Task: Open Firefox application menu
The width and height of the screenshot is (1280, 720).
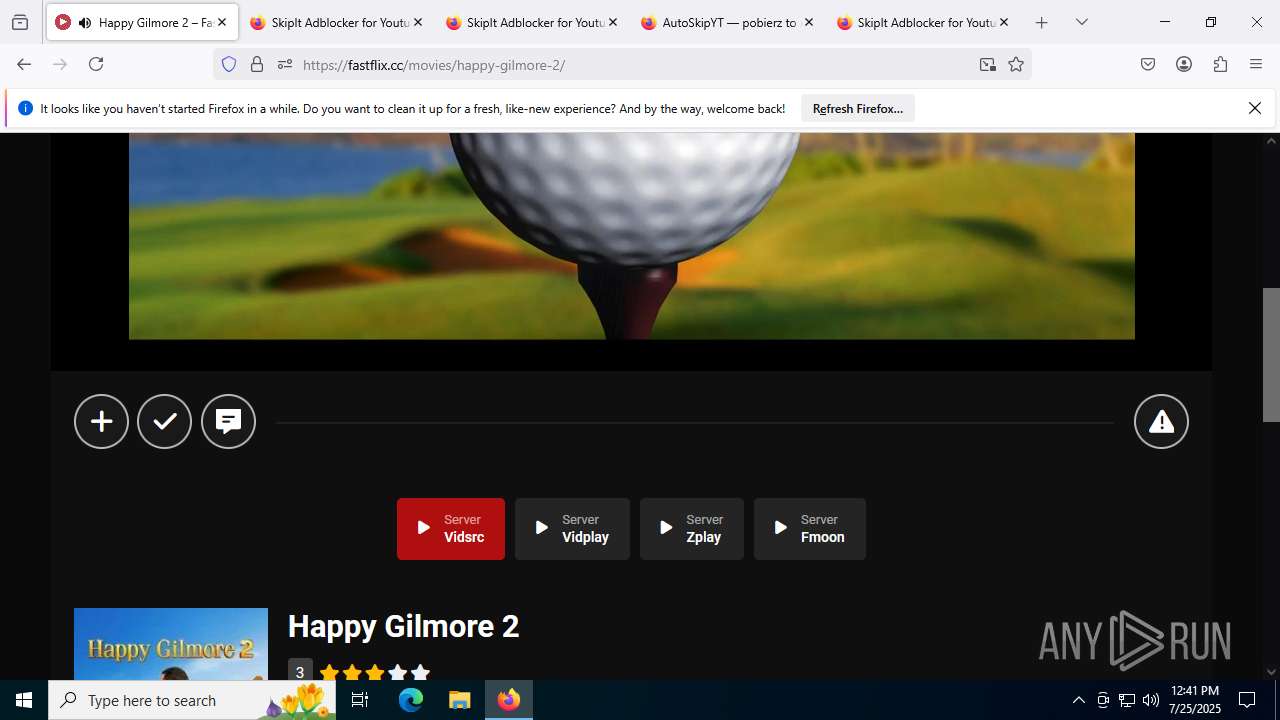Action: click(x=1256, y=64)
